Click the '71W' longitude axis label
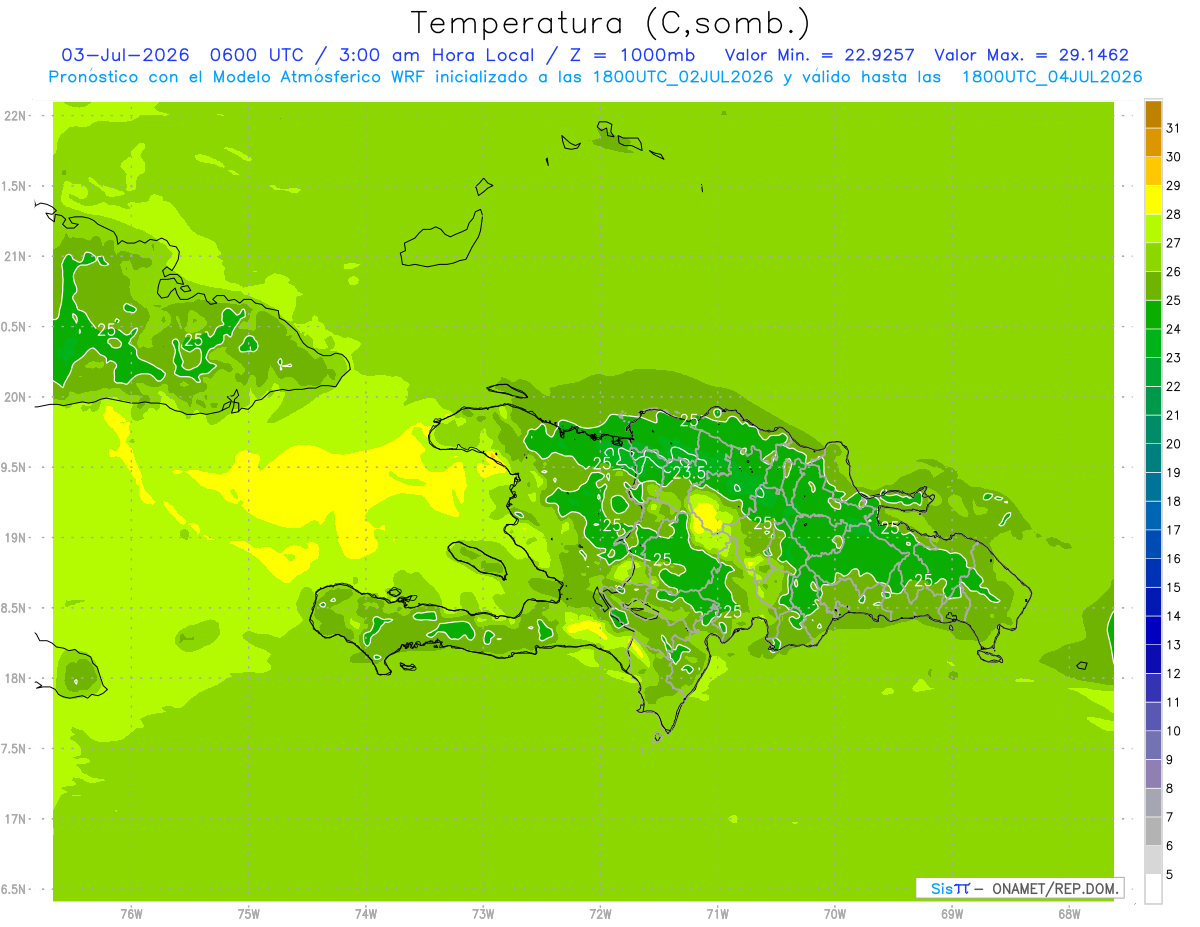 717,913
